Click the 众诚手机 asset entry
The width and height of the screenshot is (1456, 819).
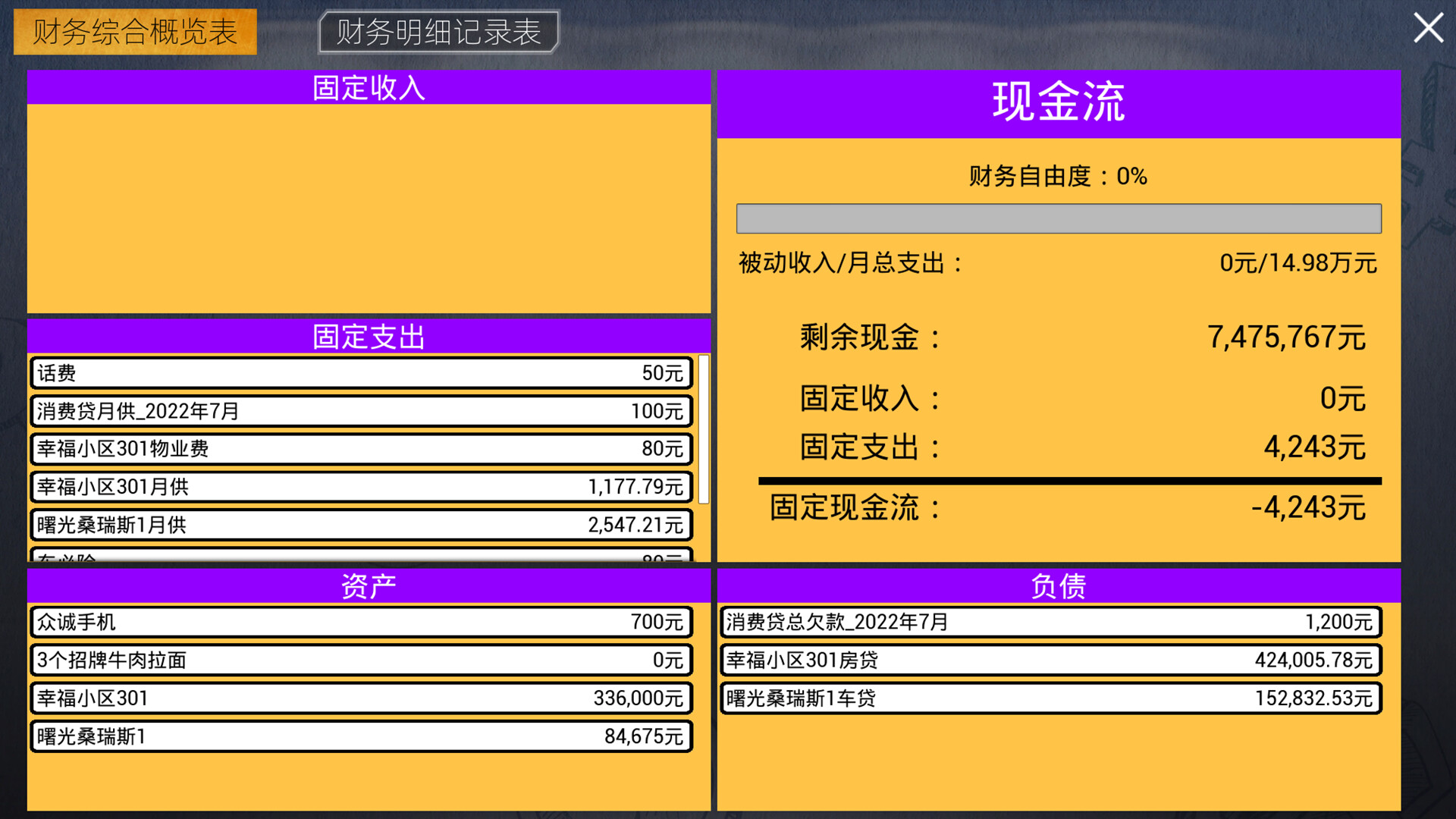[359, 622]
